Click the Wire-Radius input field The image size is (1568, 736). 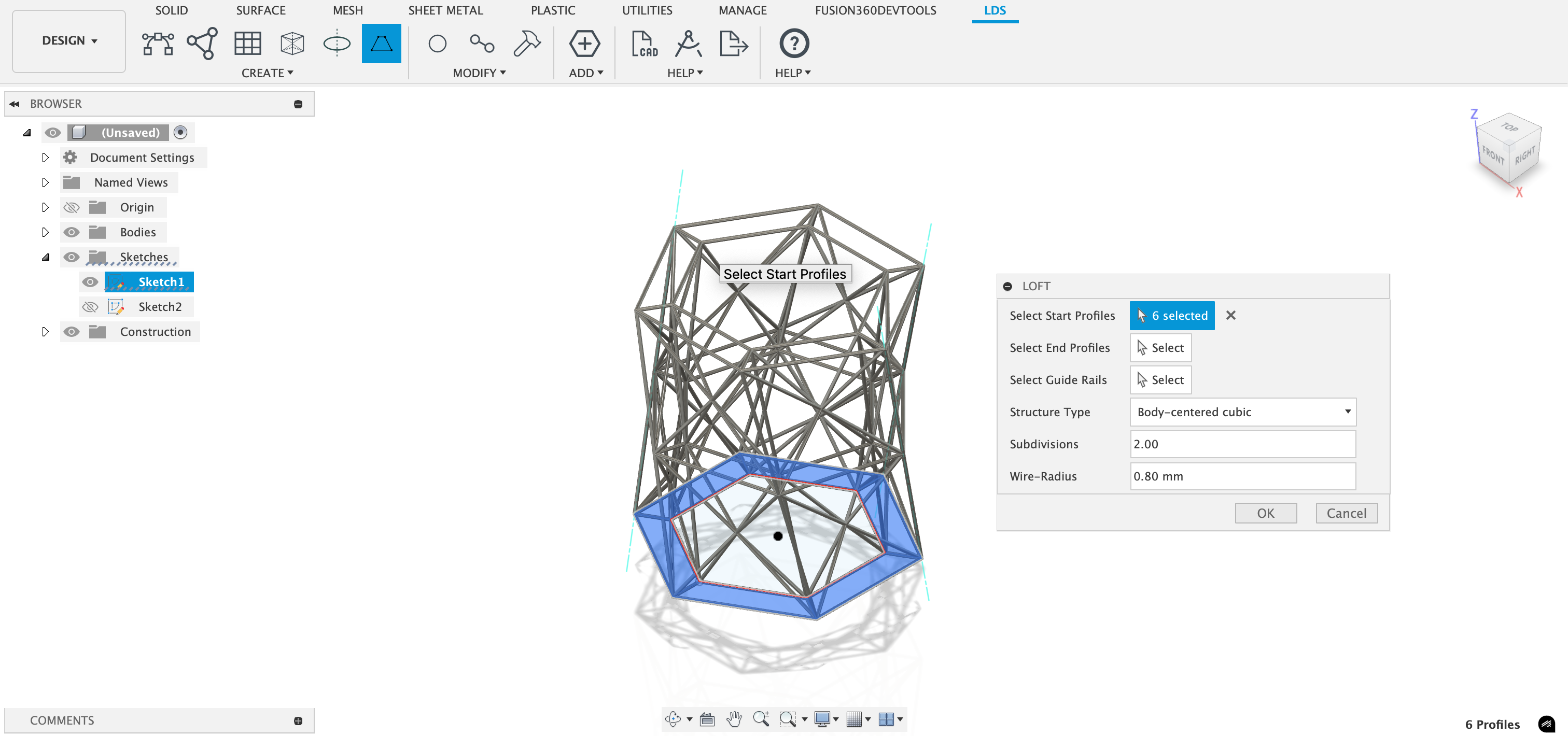(x=1242, y=476)
